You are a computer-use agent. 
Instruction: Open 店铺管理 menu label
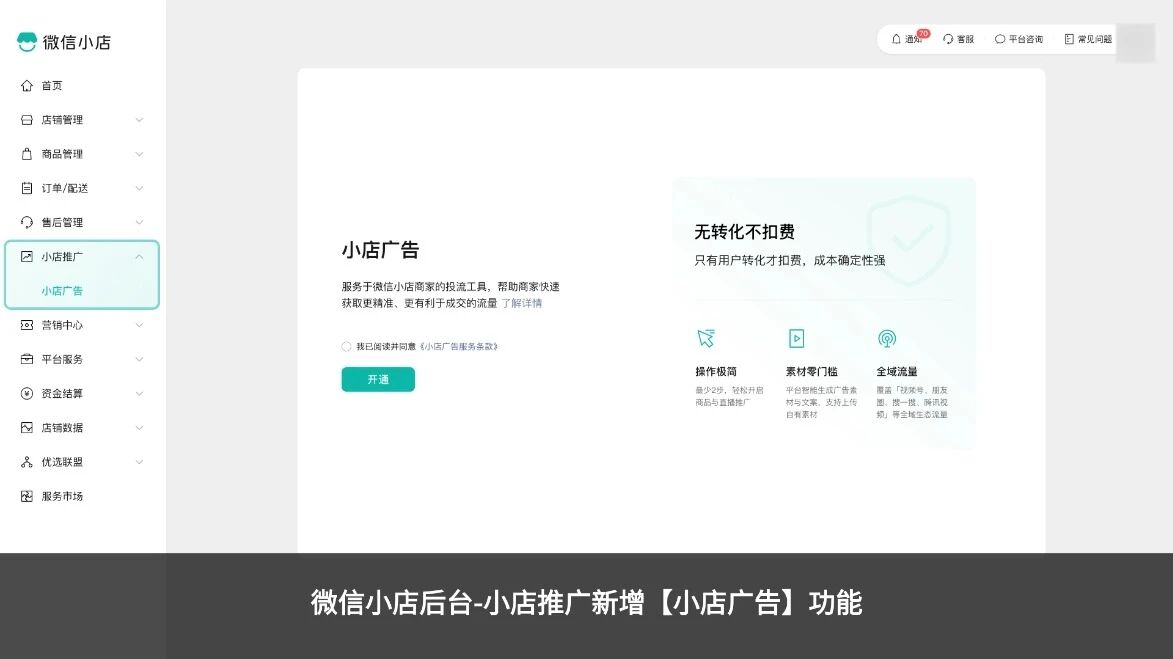62,120
